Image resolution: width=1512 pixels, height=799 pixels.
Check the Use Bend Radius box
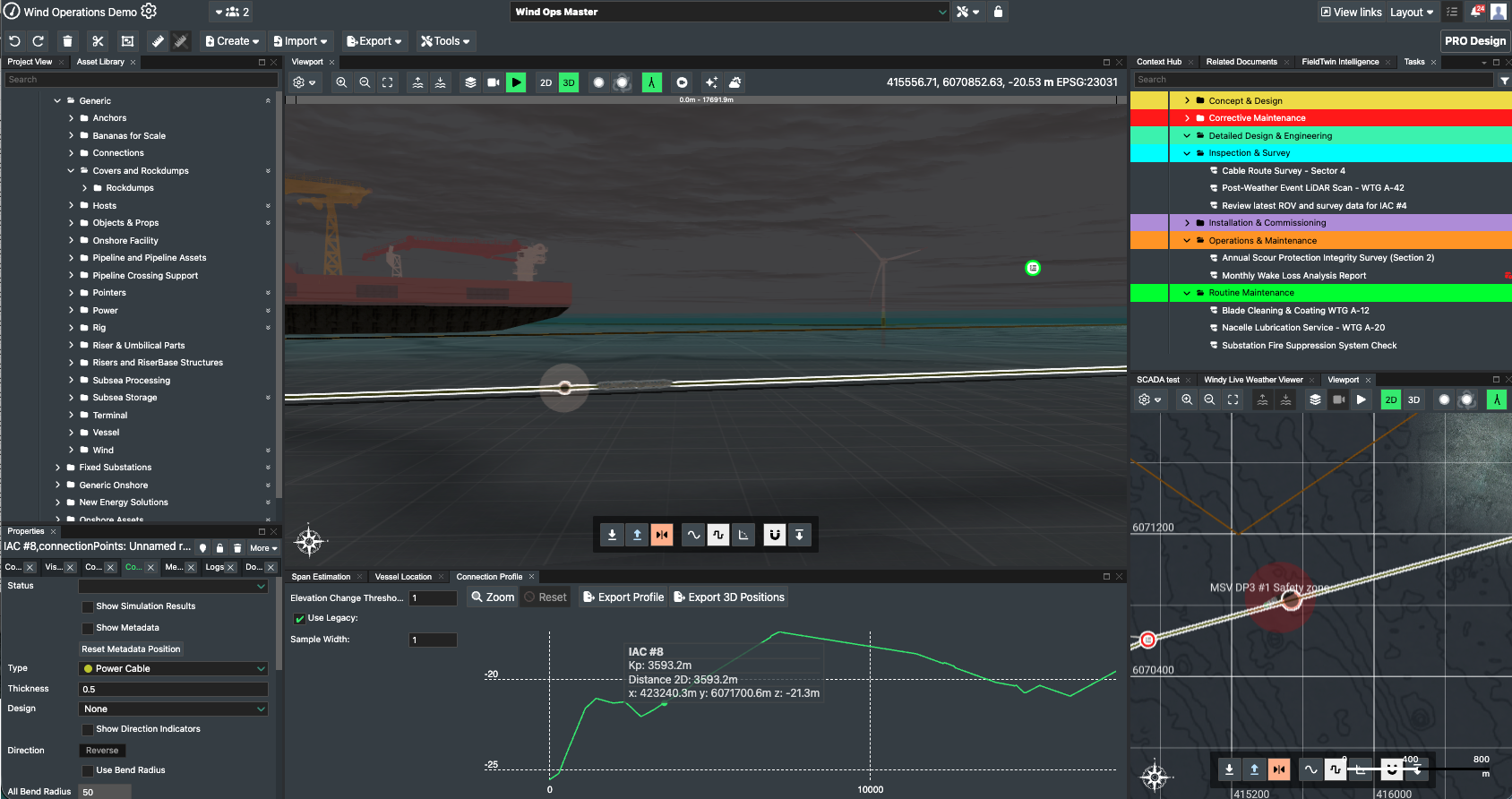click(x=88, y=771)
